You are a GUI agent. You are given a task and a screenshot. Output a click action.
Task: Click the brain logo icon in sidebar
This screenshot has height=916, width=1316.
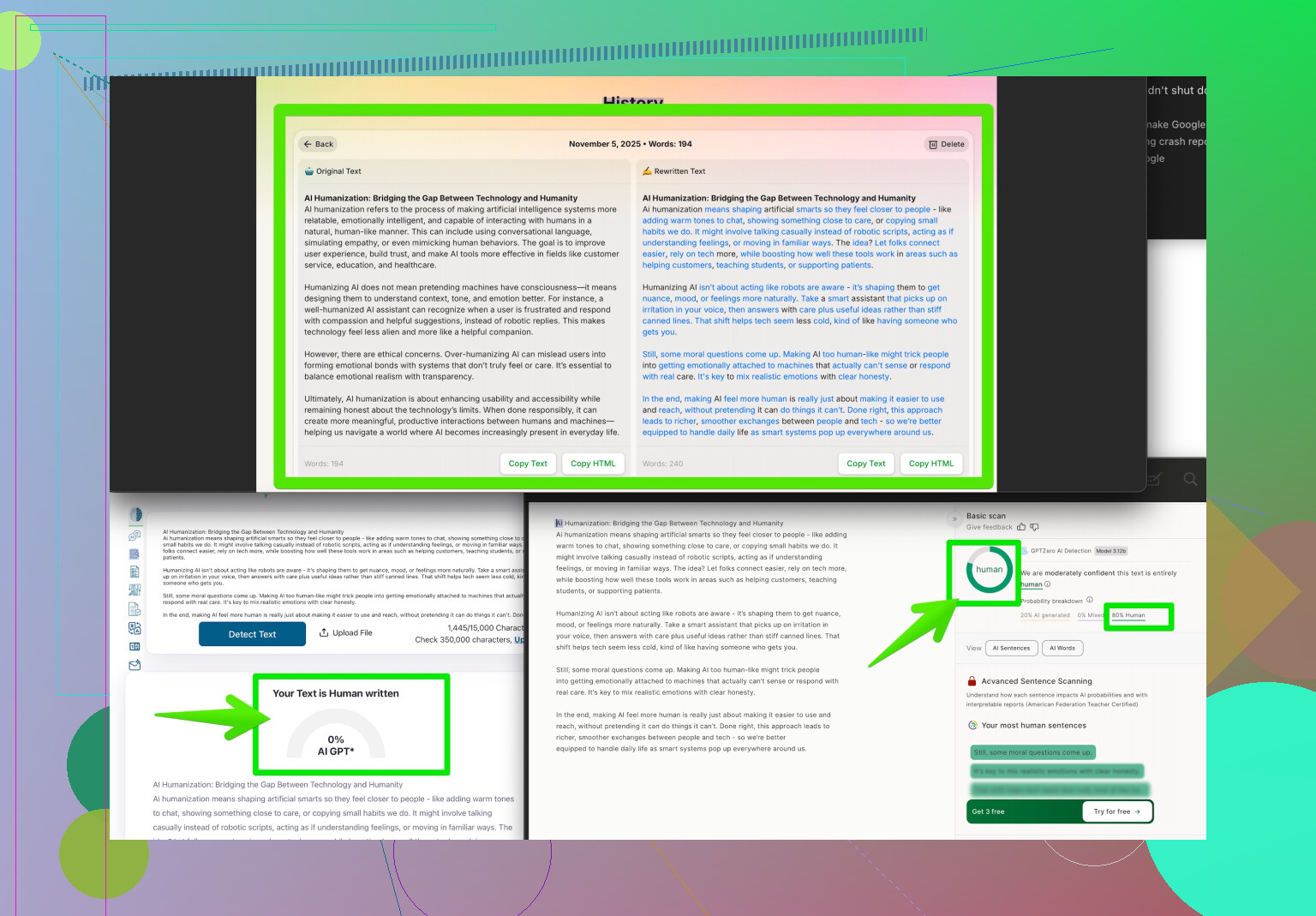(x=135, y=515)
